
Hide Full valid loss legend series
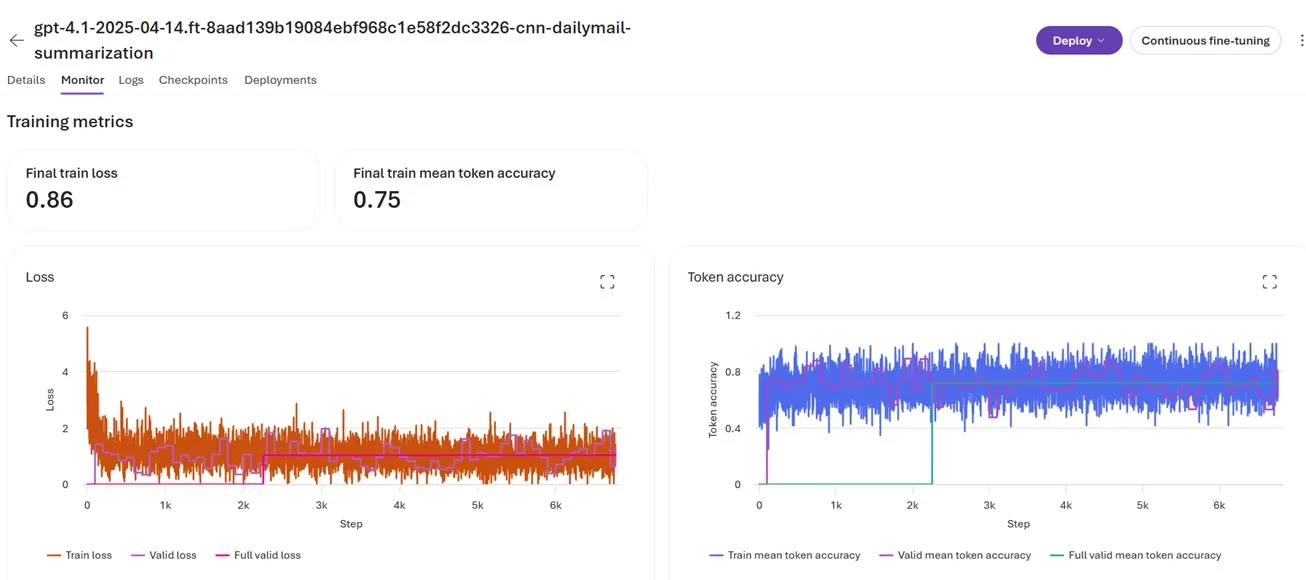tap(257, 555)
